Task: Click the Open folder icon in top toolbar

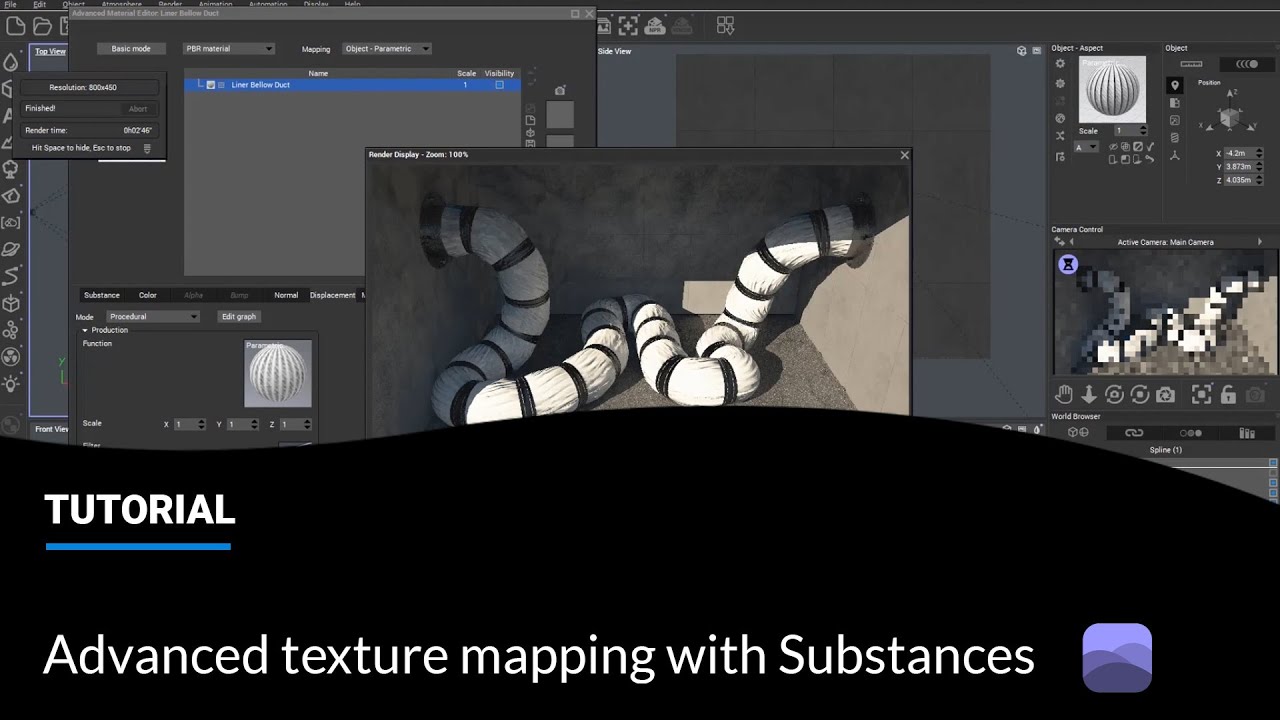Action: coord(42,26)
